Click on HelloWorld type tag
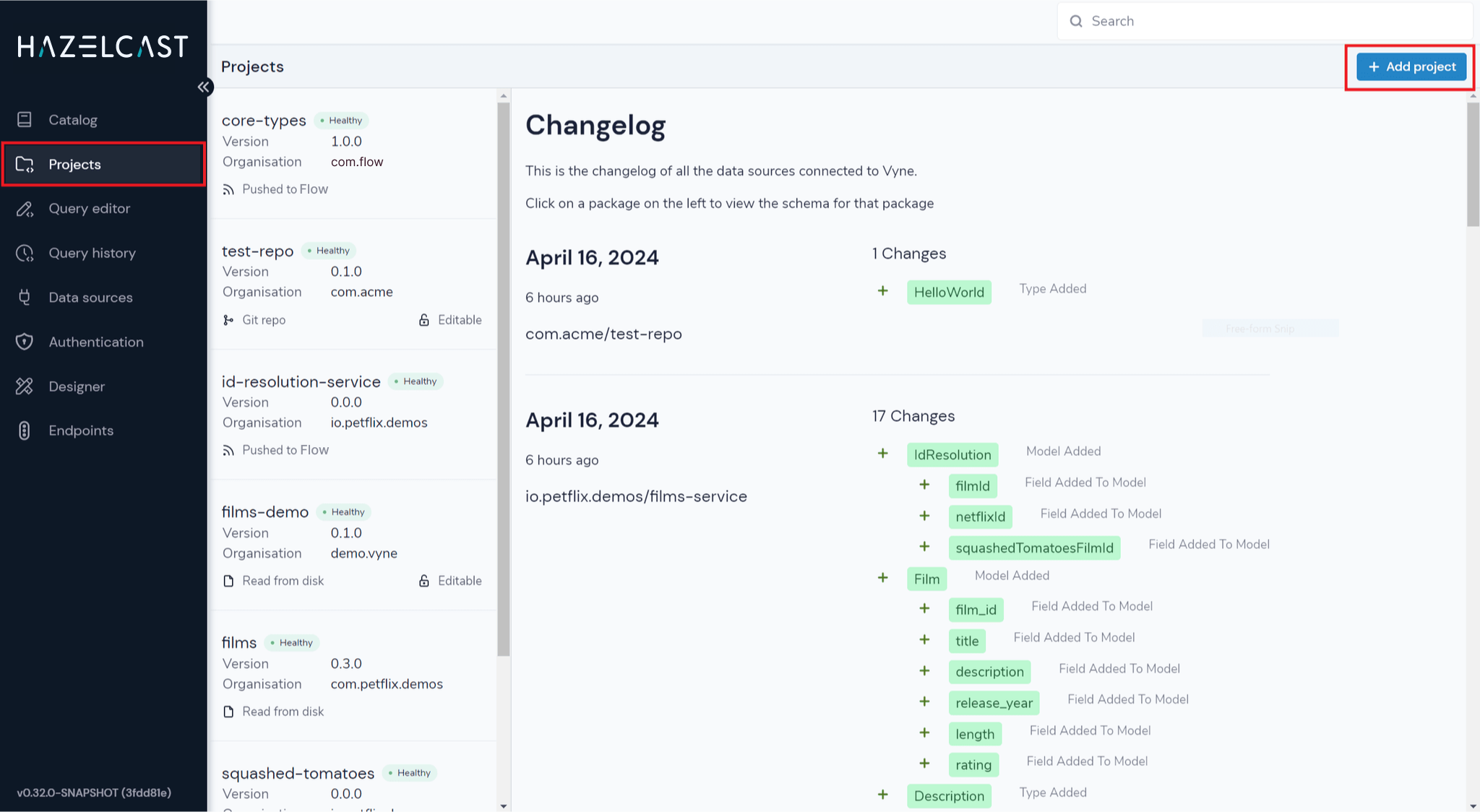The height and width of the screenshot is (812, 1480). click(949, 292)
